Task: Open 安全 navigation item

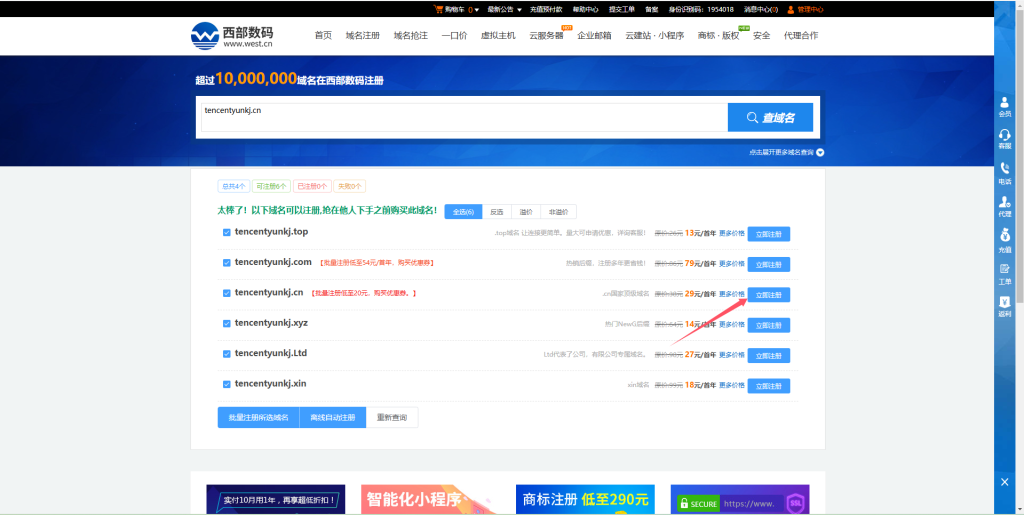Action: 761,36
